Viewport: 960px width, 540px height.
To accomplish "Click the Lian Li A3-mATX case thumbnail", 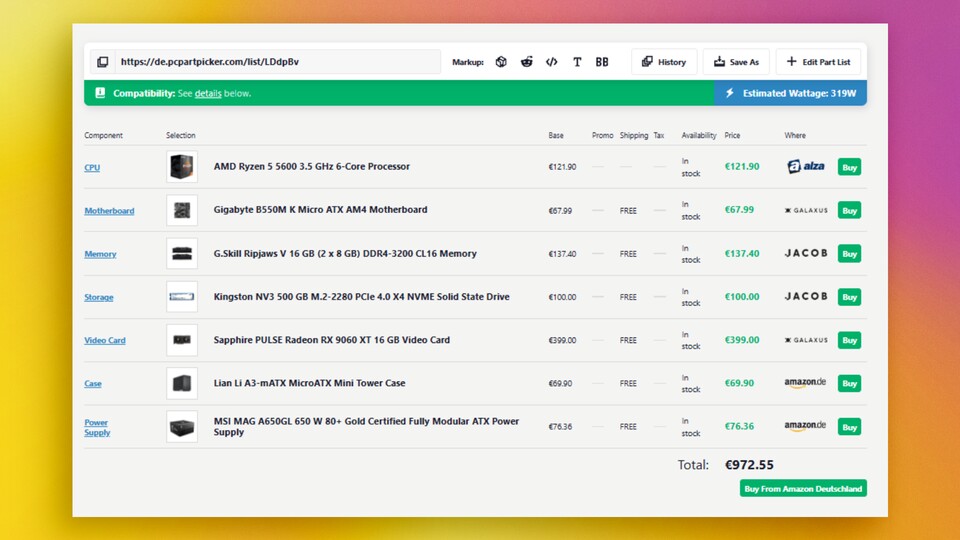I will (182, 383).
